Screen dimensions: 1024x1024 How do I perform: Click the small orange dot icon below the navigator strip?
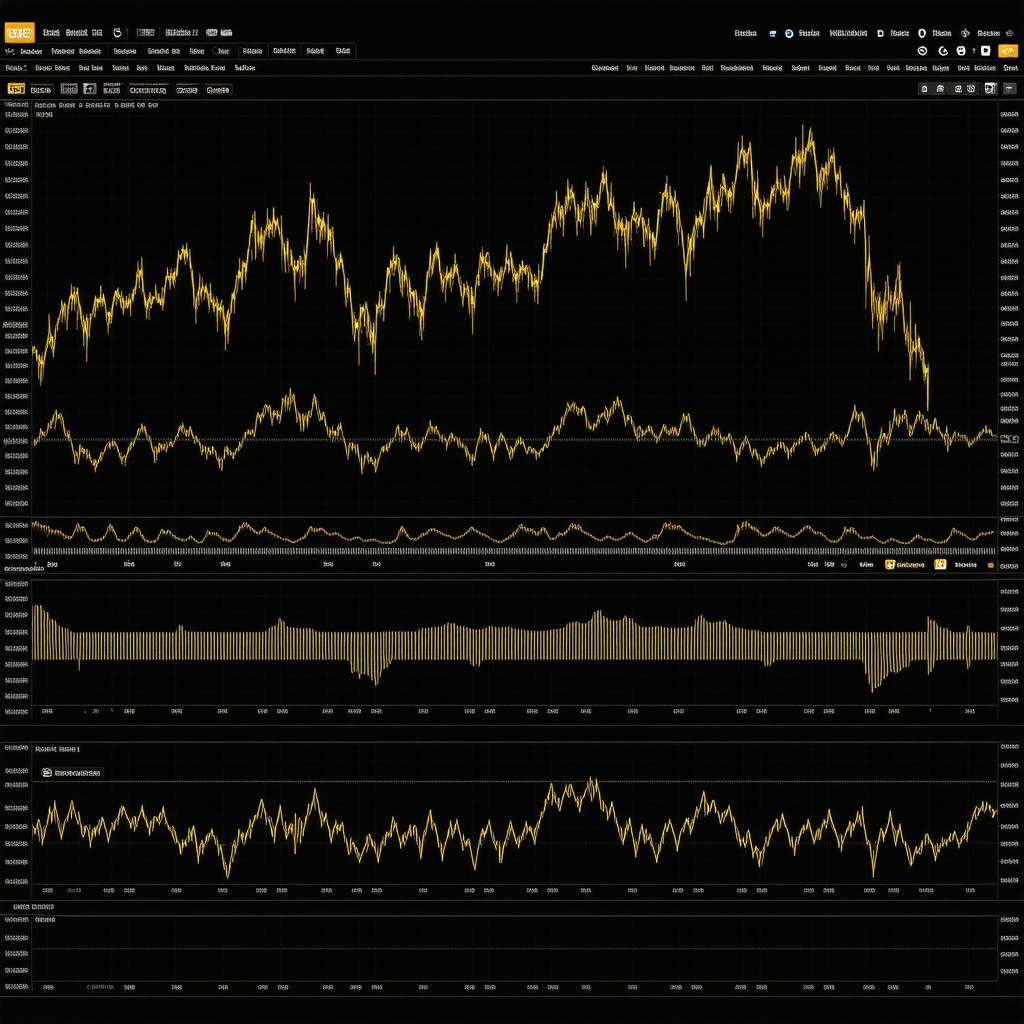click(x=991, y=565)
